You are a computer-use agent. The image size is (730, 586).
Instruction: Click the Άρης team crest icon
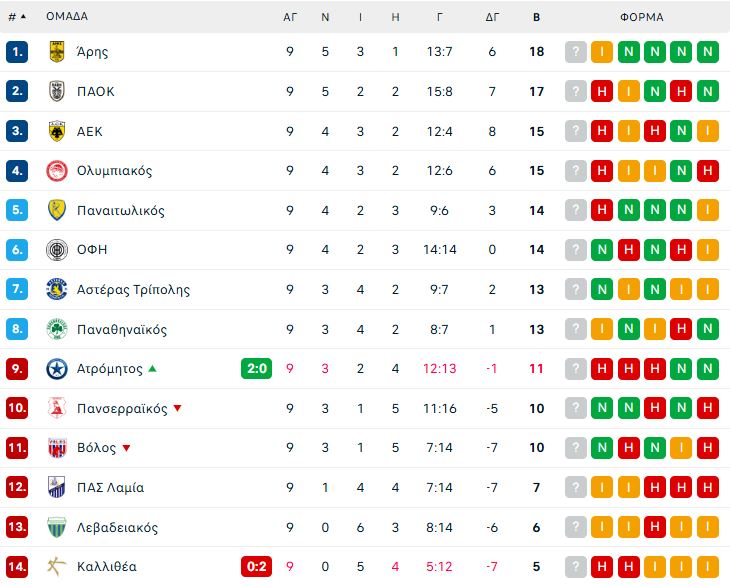coord(57,52)
